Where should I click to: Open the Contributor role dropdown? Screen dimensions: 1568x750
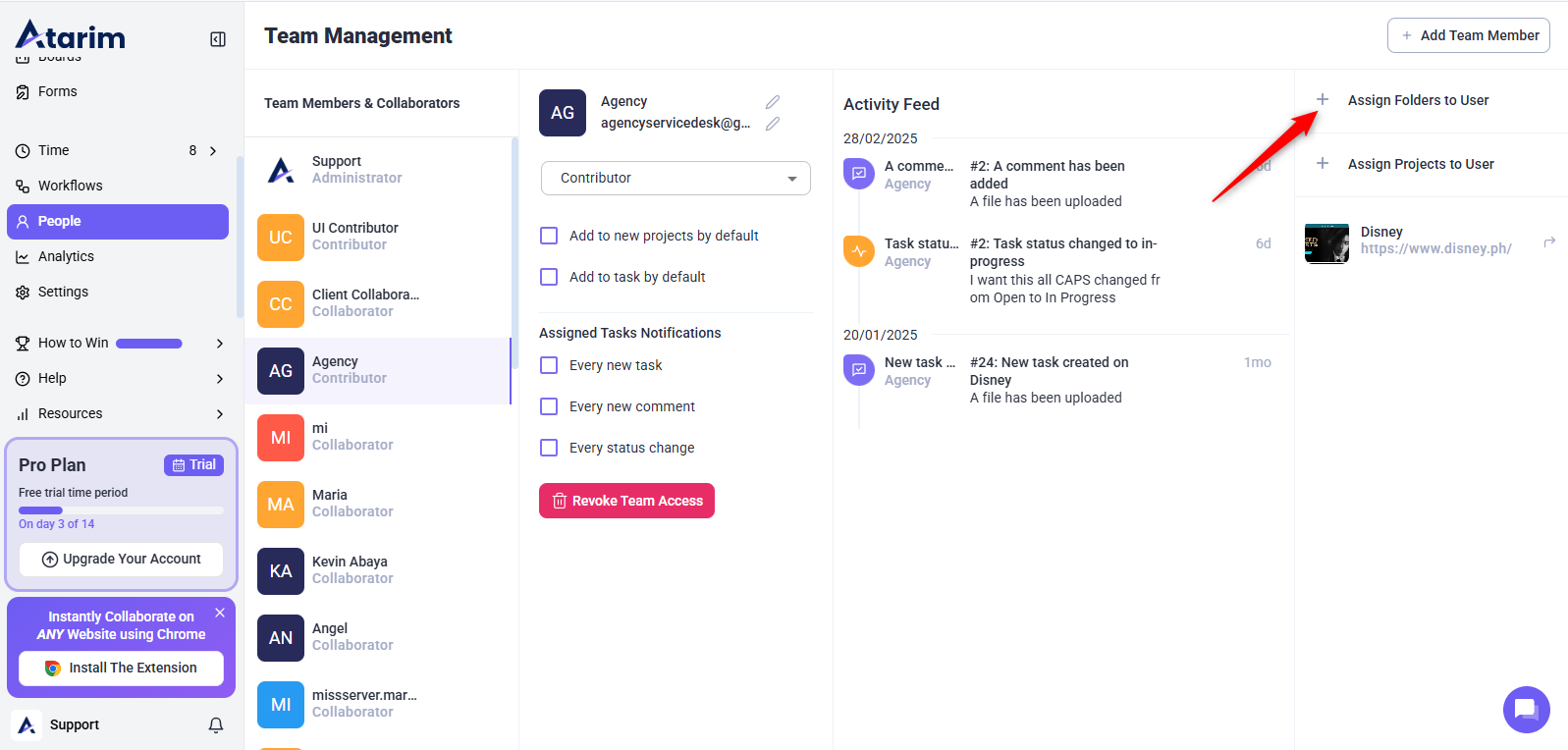[x=676, y=179]
